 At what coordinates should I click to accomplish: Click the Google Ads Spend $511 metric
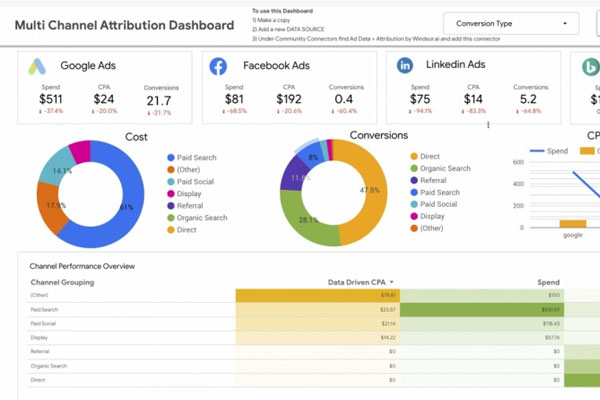coord(51,99)
